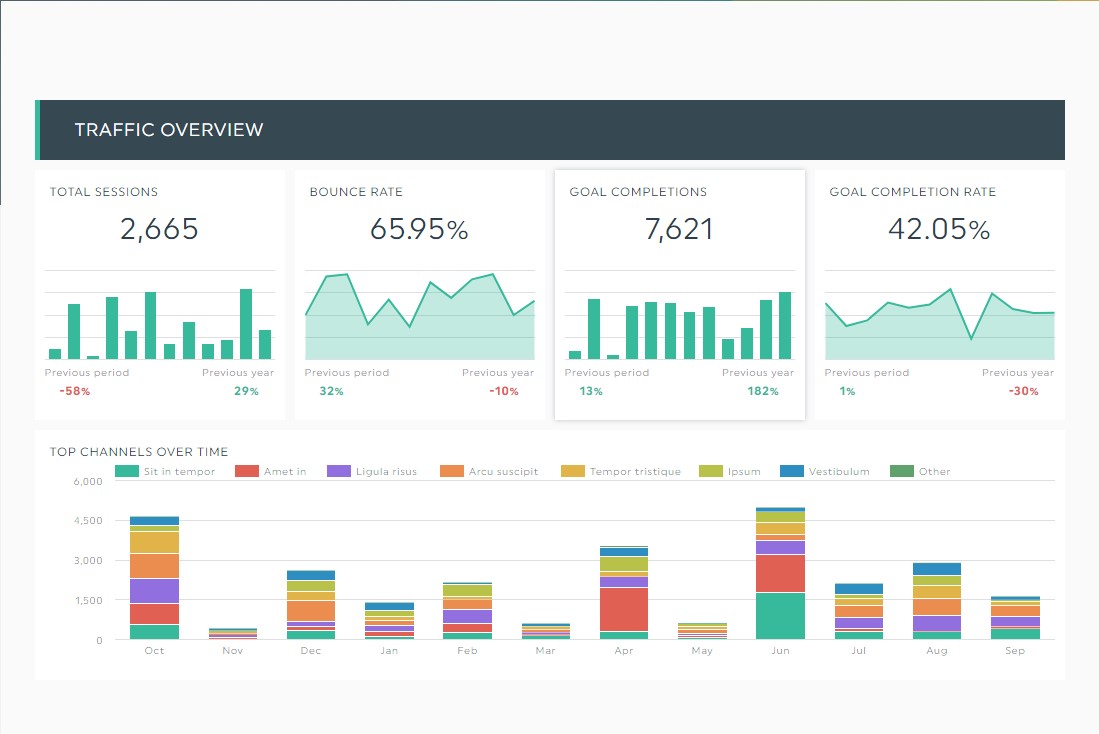Click the 'TRAFFIC OVERVIEW' header title
Screen dimensions: 1099x734
(169, 130)
